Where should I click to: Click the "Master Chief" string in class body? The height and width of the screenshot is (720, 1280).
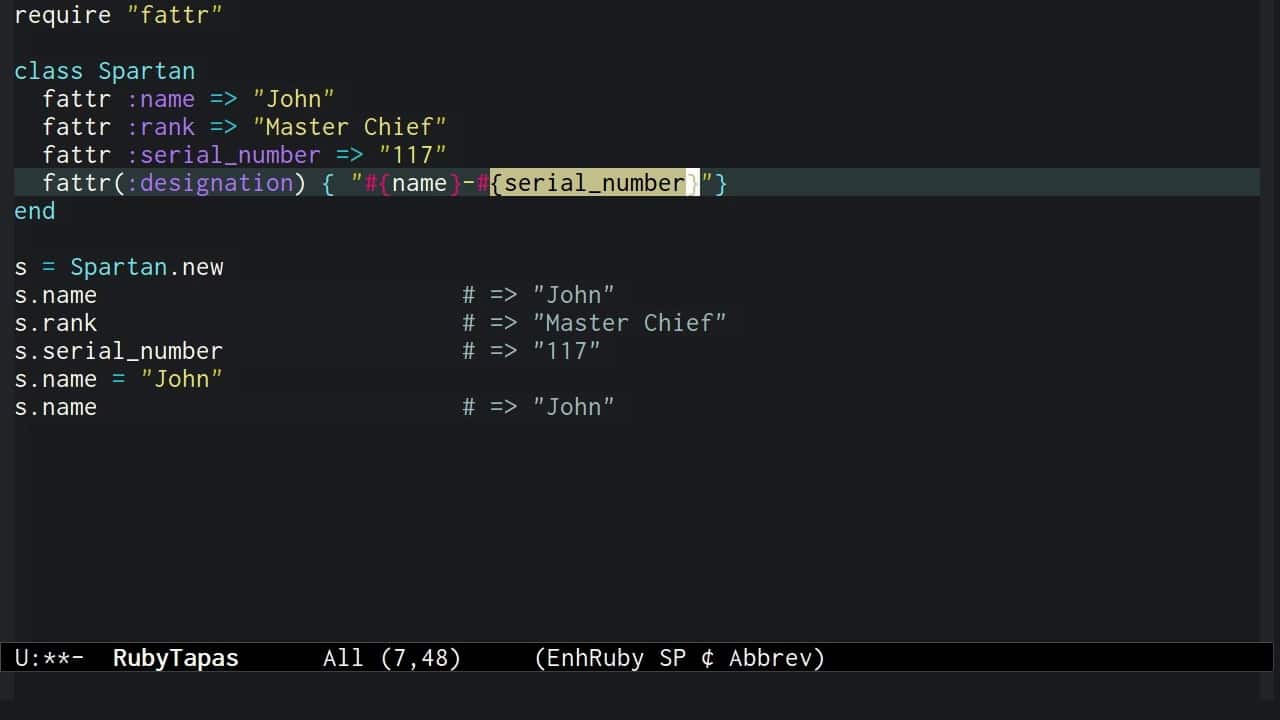coord(349,127)
